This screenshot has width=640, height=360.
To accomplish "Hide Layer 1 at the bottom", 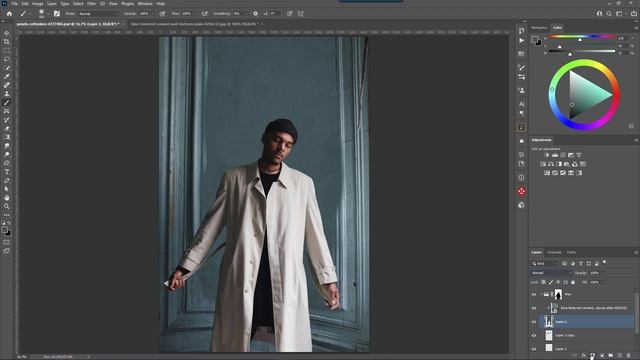I will pos(533,349).
